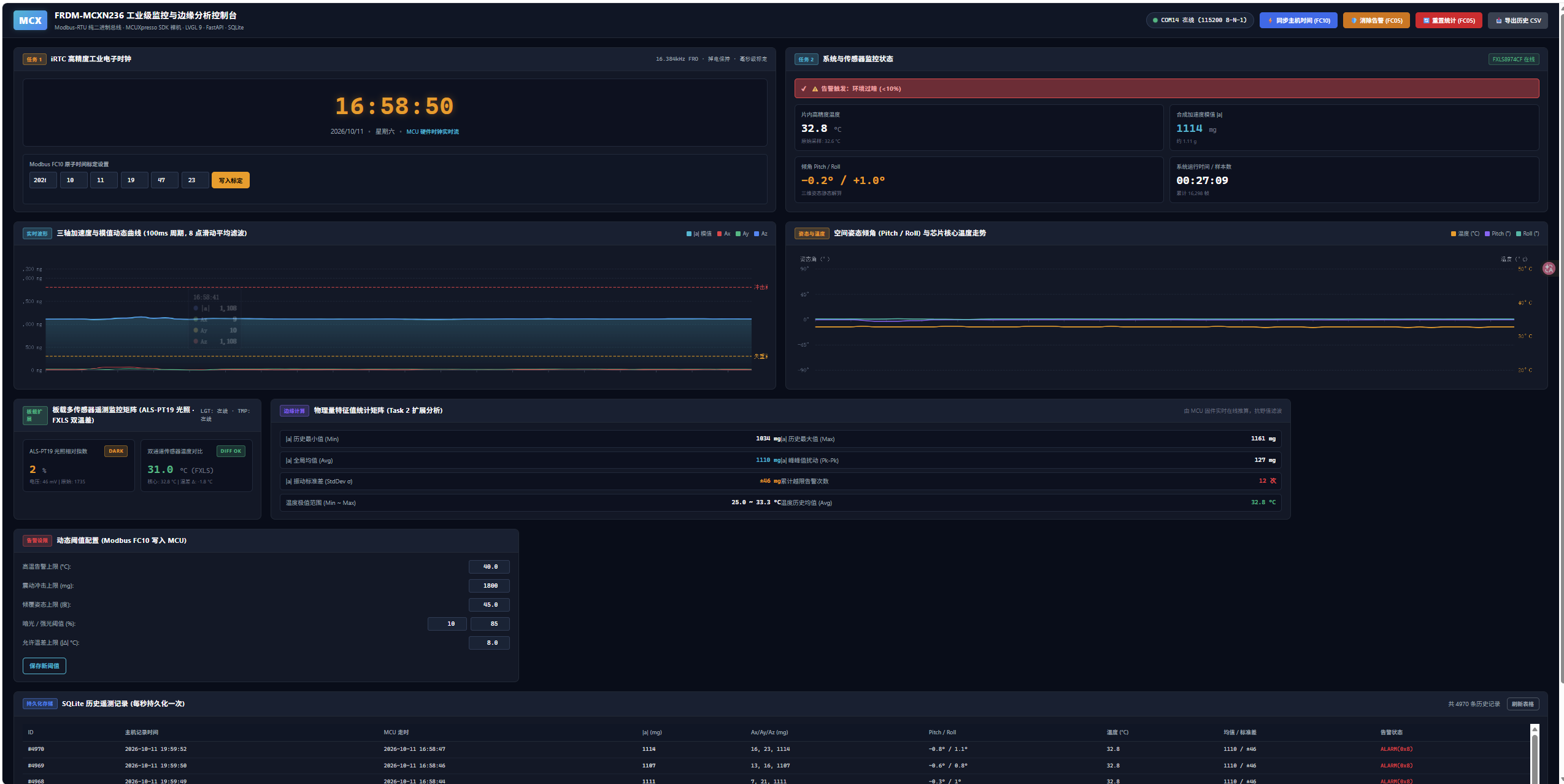Toggle the |a| 模值 legend series

[699, 234]
